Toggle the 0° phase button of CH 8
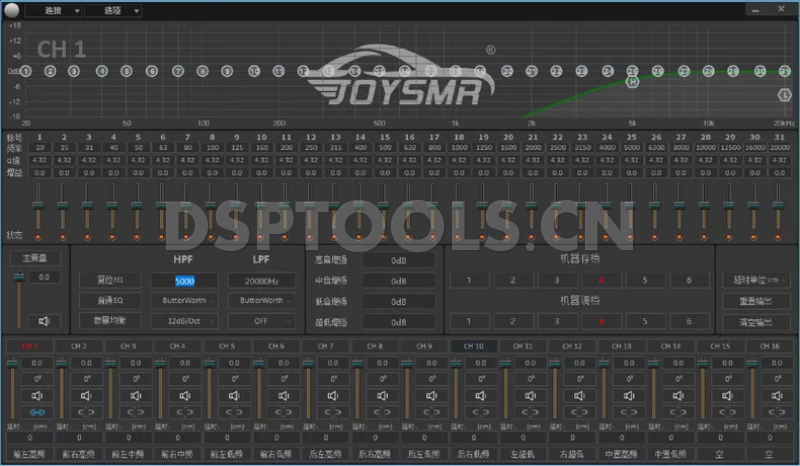The height and width of the screenshot is (466, 800). [382, 379]
